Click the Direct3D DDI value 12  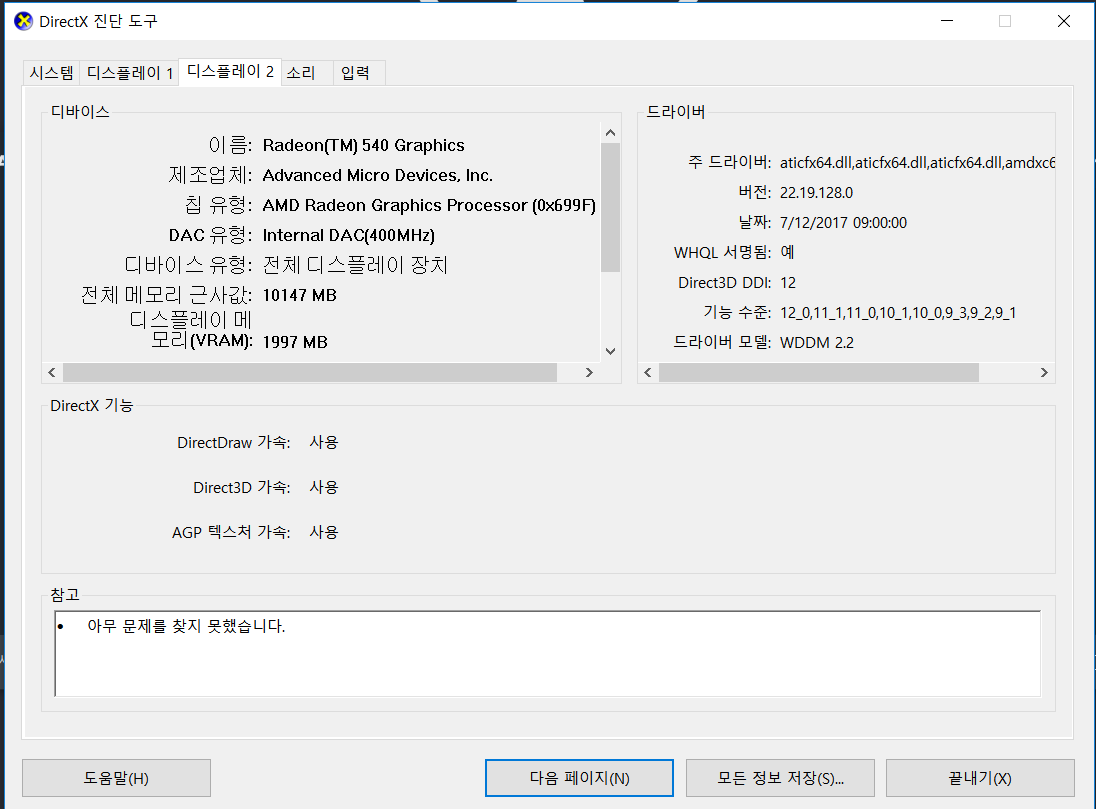(788, 282)
